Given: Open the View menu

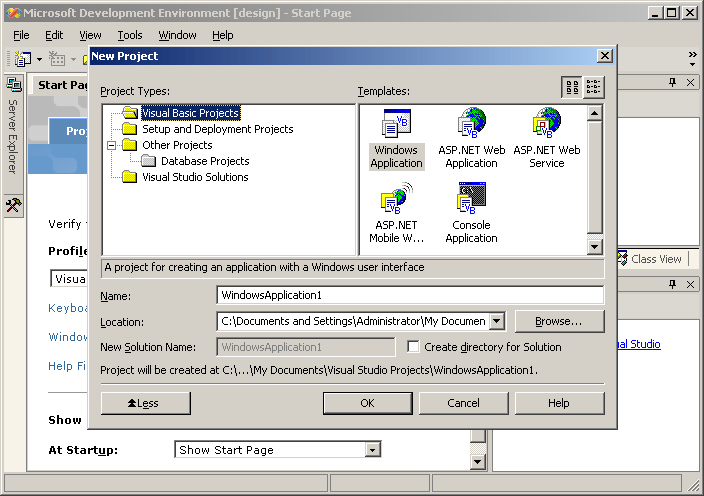Looking at the screenshot, I should point(90,35).
